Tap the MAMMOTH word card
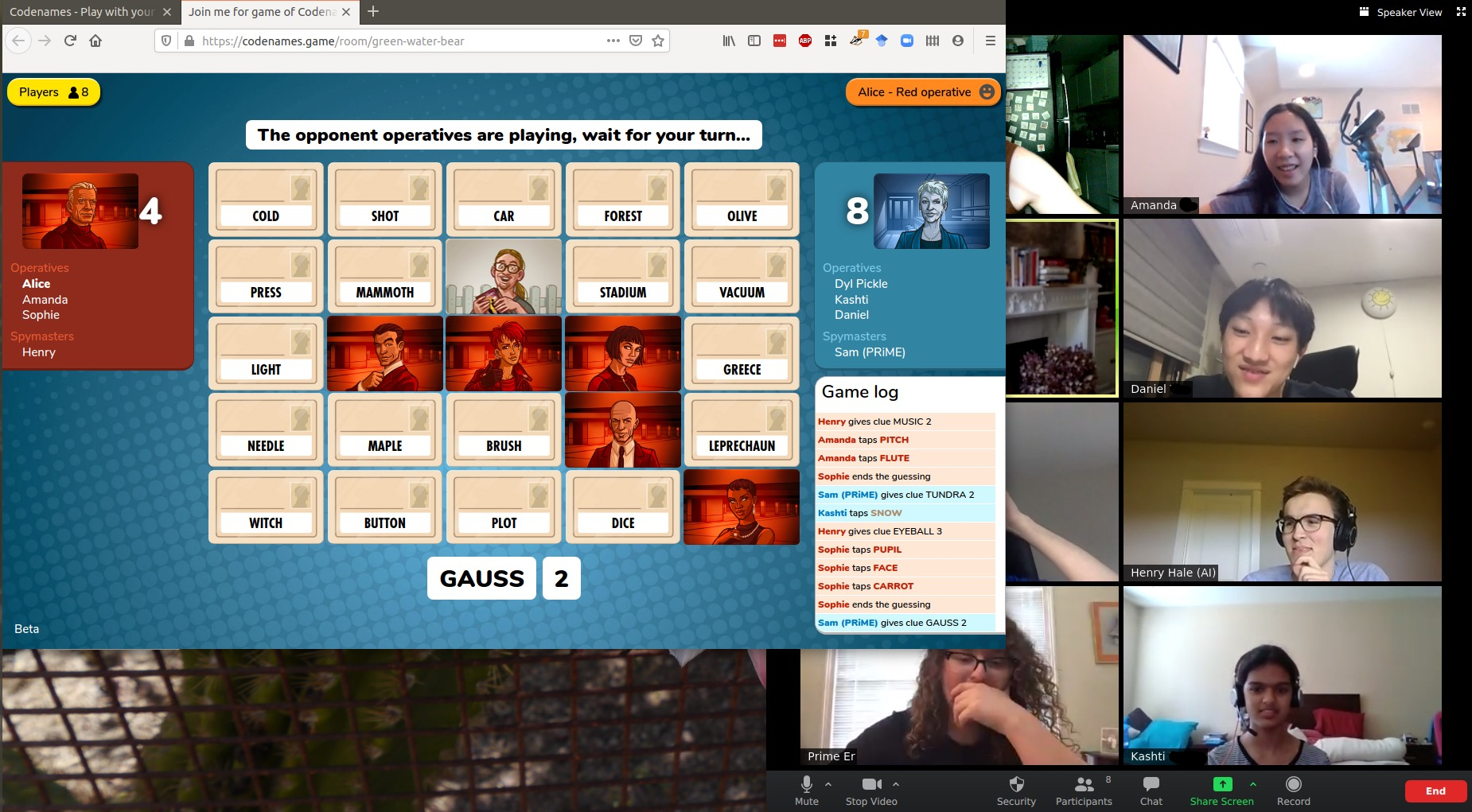The image size is (1472, 812). [x=384, y=276]
